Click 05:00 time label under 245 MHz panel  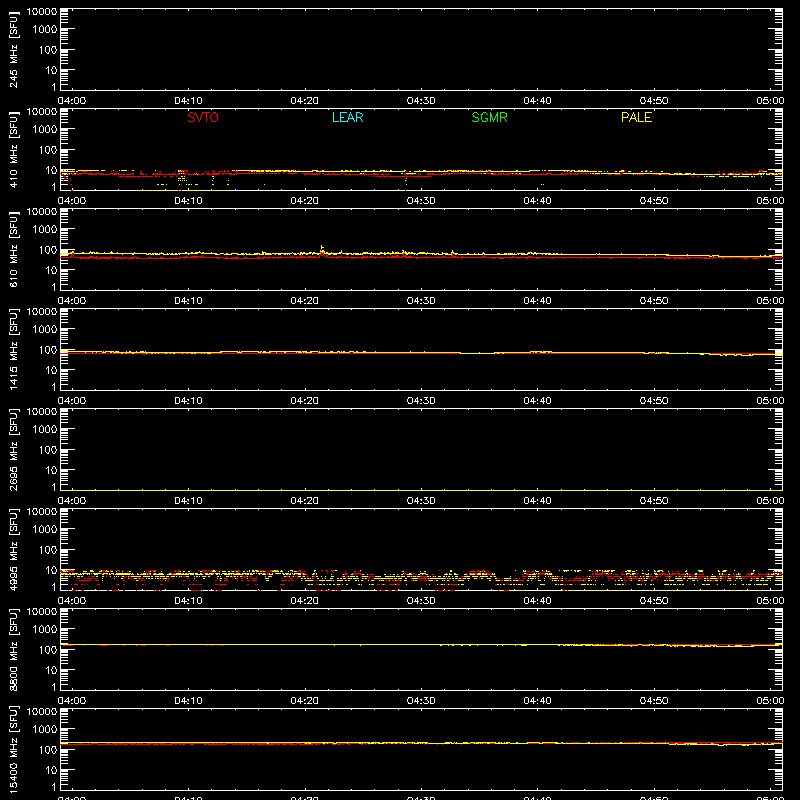[770, 101]
